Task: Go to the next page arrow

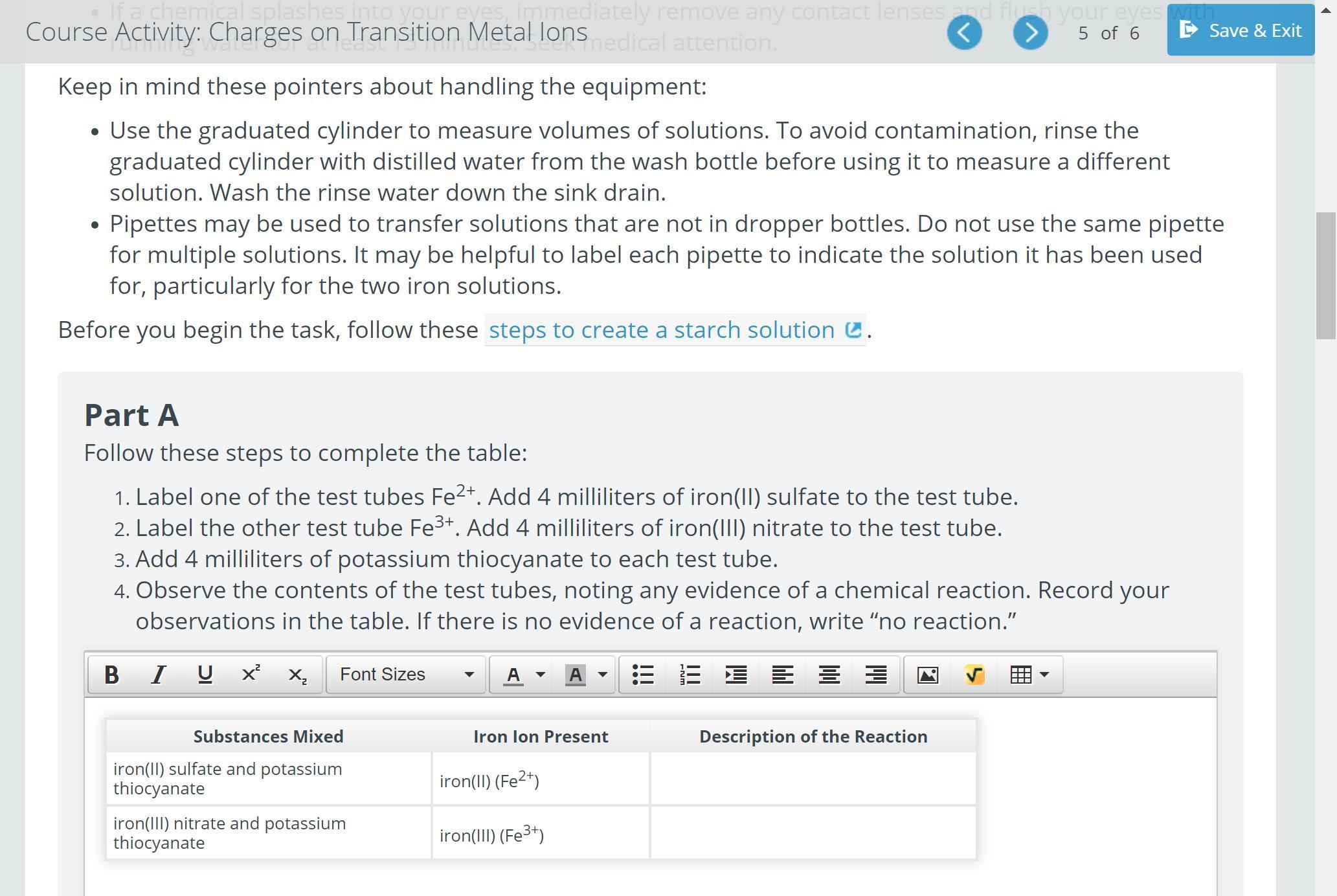Action: coord(1030,32)
